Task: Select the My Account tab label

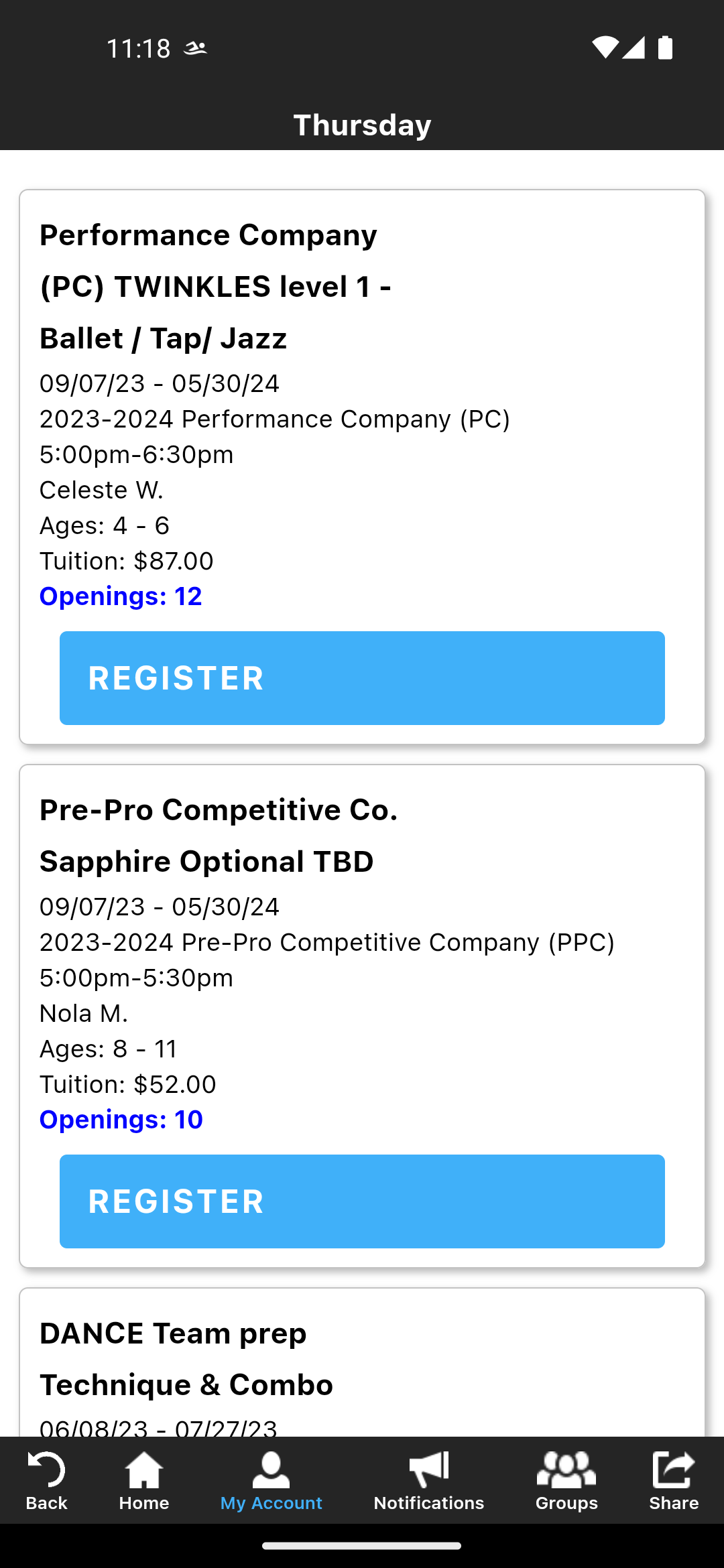Action: [x=271, y=1503]
